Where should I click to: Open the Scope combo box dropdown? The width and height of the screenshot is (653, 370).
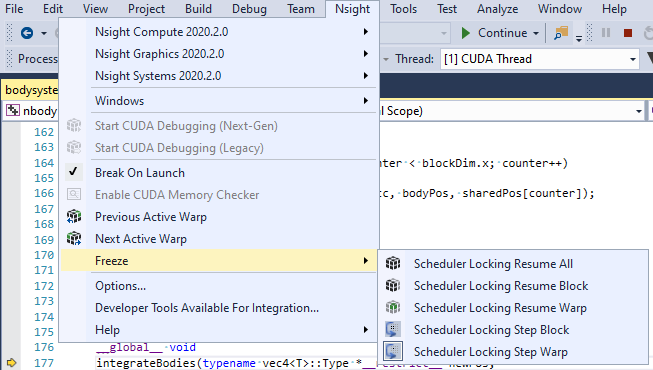coord(638,111)
